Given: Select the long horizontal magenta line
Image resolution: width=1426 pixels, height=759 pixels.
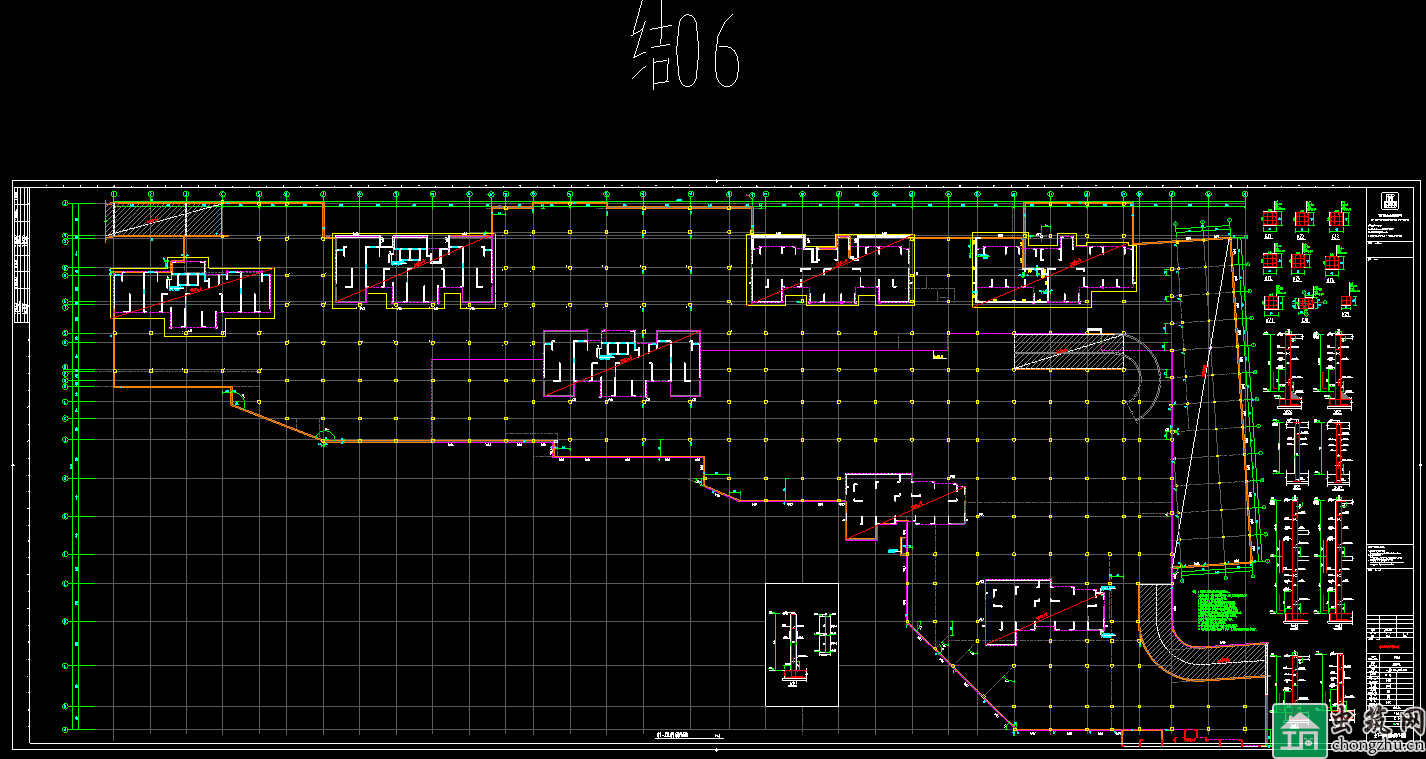Looking at the screenshot, I should tap(820, 351).
